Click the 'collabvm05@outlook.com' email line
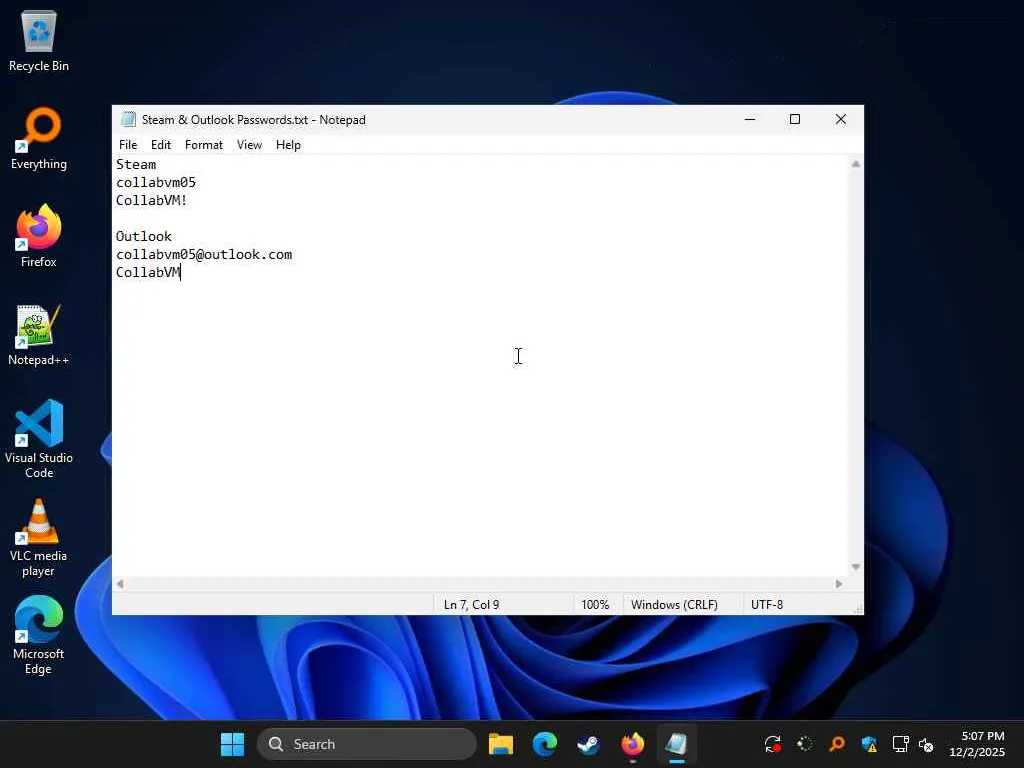 click(204, 255)
